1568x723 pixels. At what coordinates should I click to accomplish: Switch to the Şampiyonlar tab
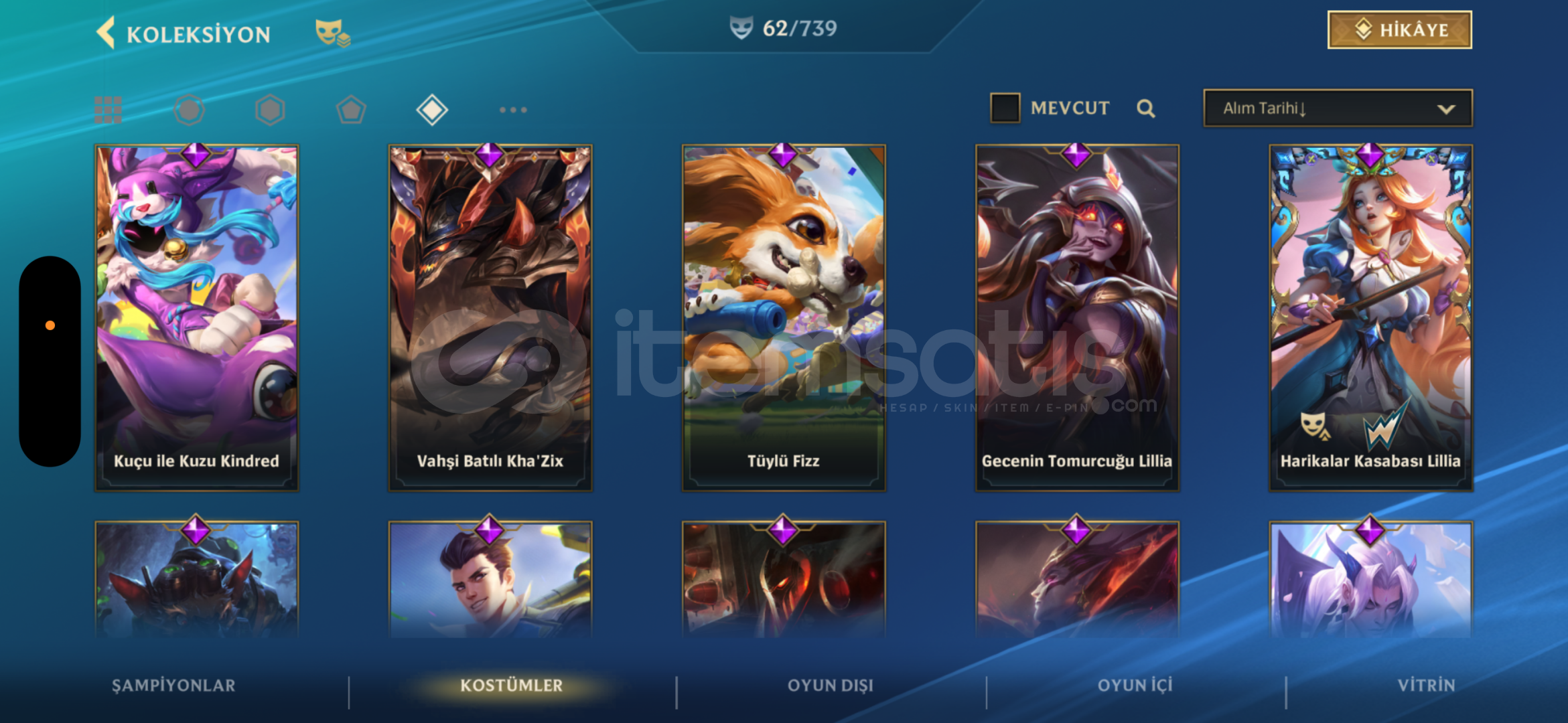173,686
